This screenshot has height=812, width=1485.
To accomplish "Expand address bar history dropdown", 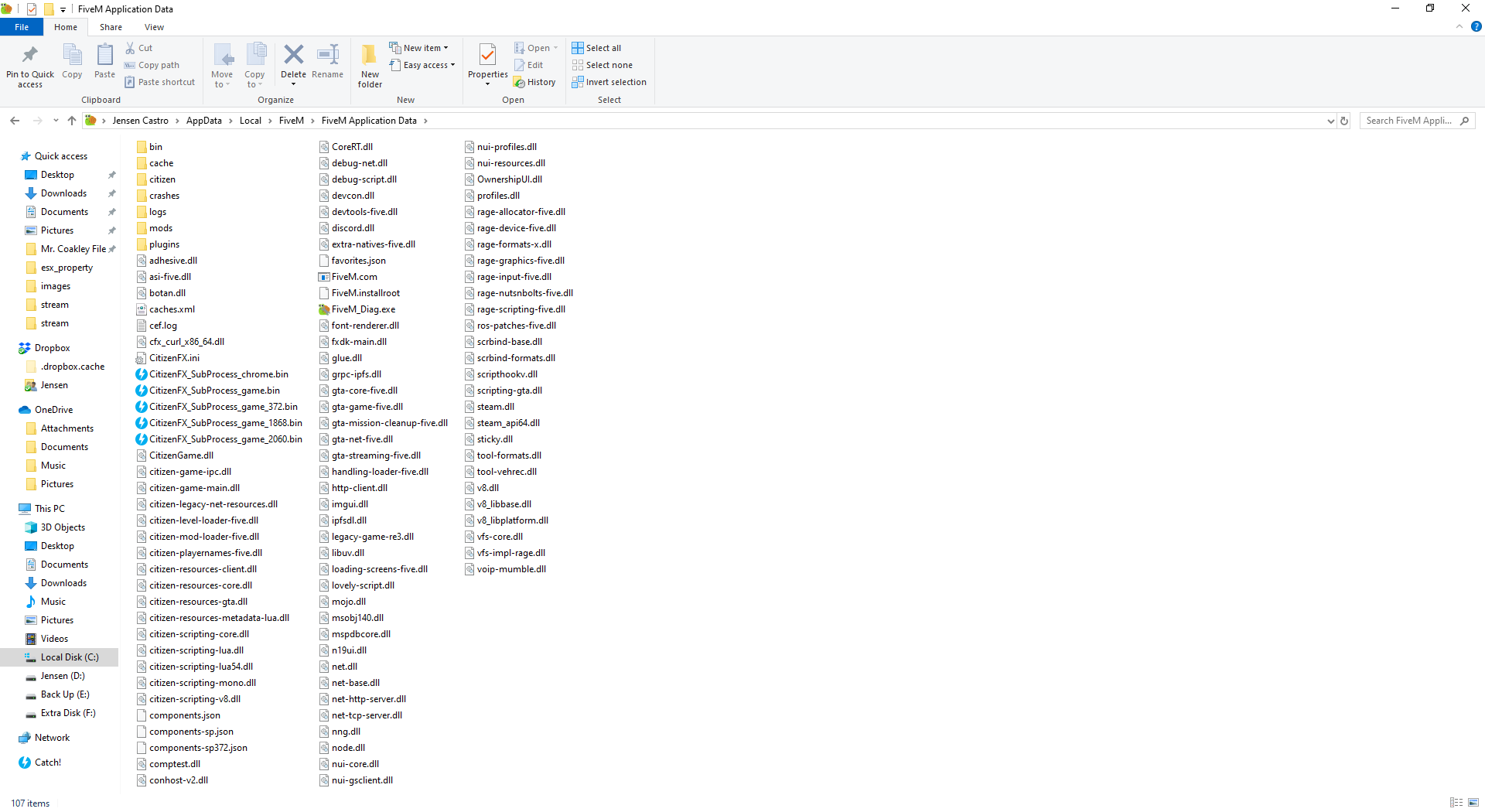I will tap(1330, 121).
